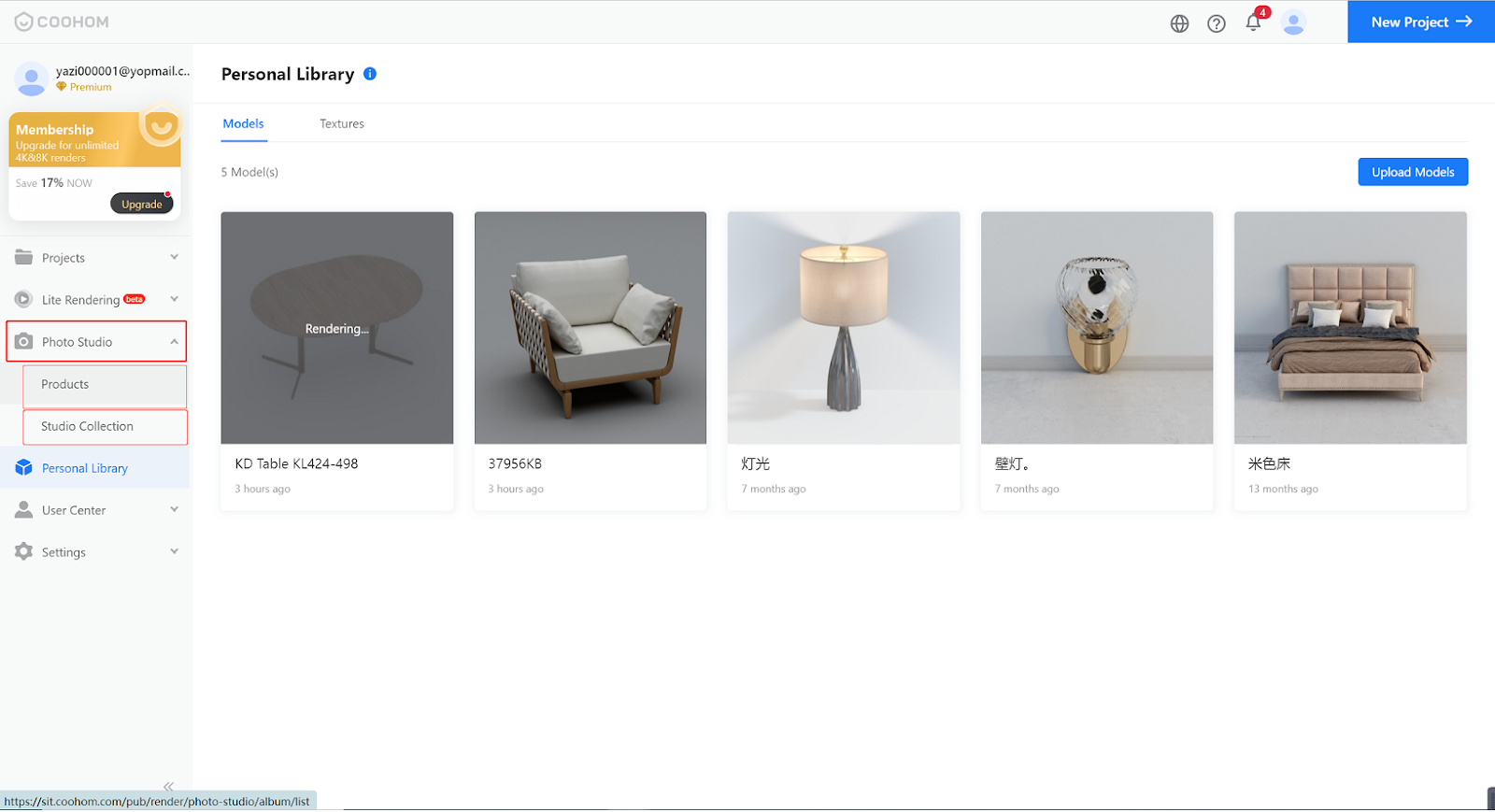
Task: Click the Upload Models button
Action: [x=1413, y=172]
